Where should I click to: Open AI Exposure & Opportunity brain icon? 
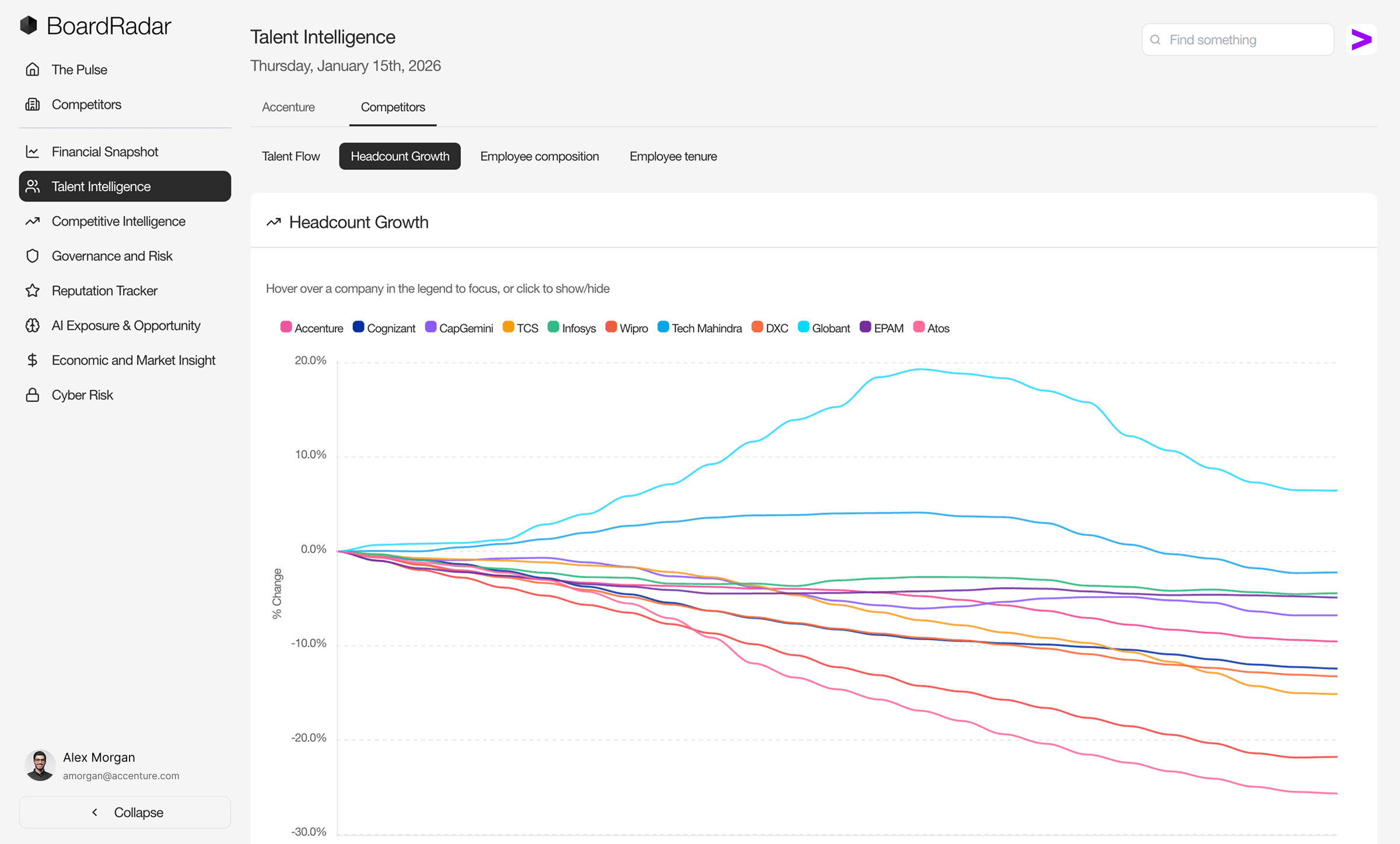tap(33, 325)
